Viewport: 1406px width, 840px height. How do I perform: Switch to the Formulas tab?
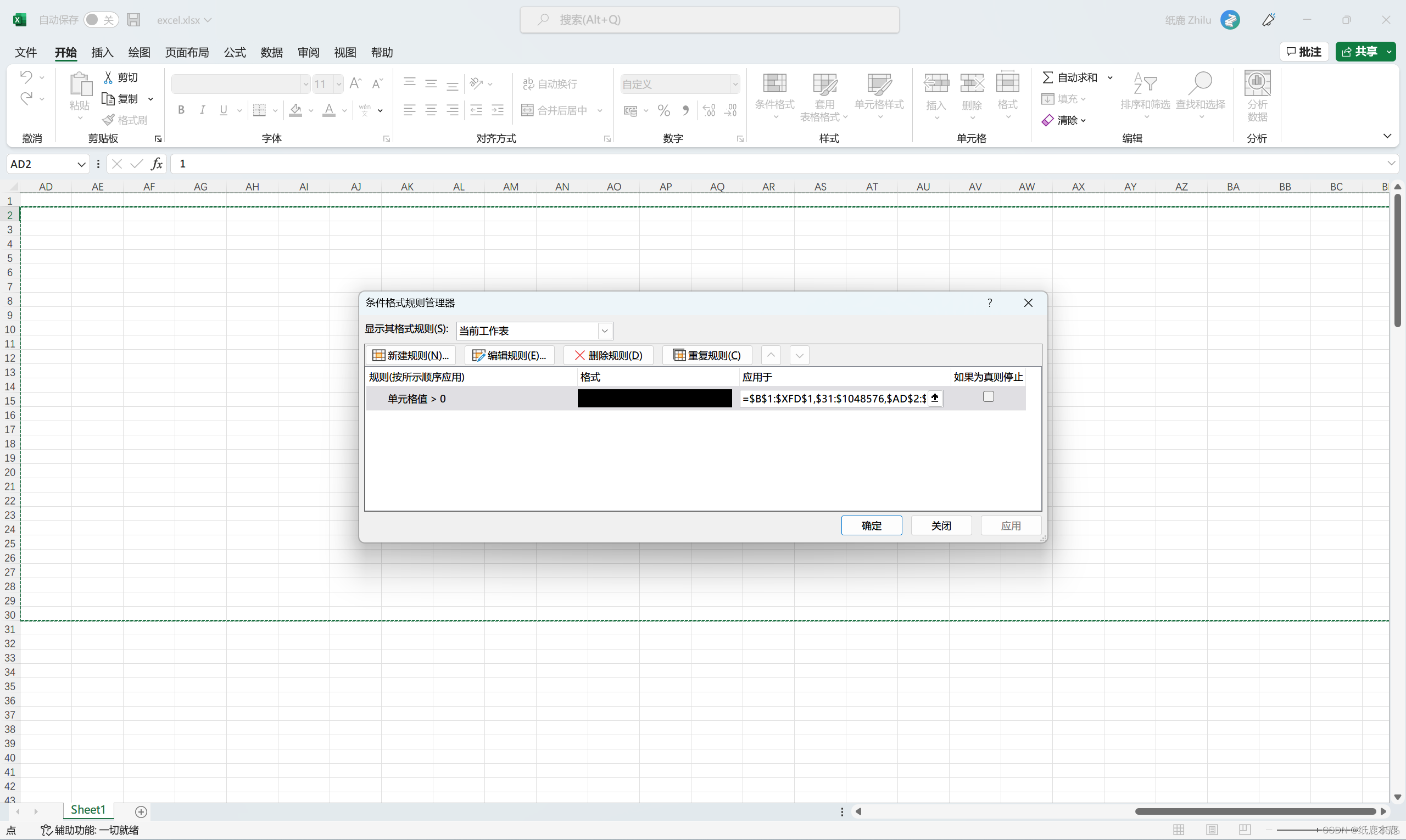coord(235,53)
